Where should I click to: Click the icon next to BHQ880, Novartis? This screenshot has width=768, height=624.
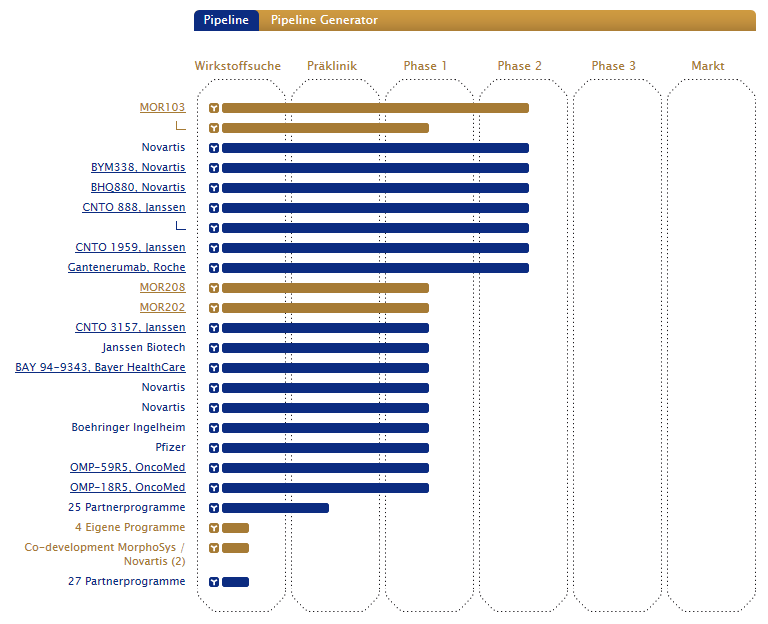(x=214, y=188)
